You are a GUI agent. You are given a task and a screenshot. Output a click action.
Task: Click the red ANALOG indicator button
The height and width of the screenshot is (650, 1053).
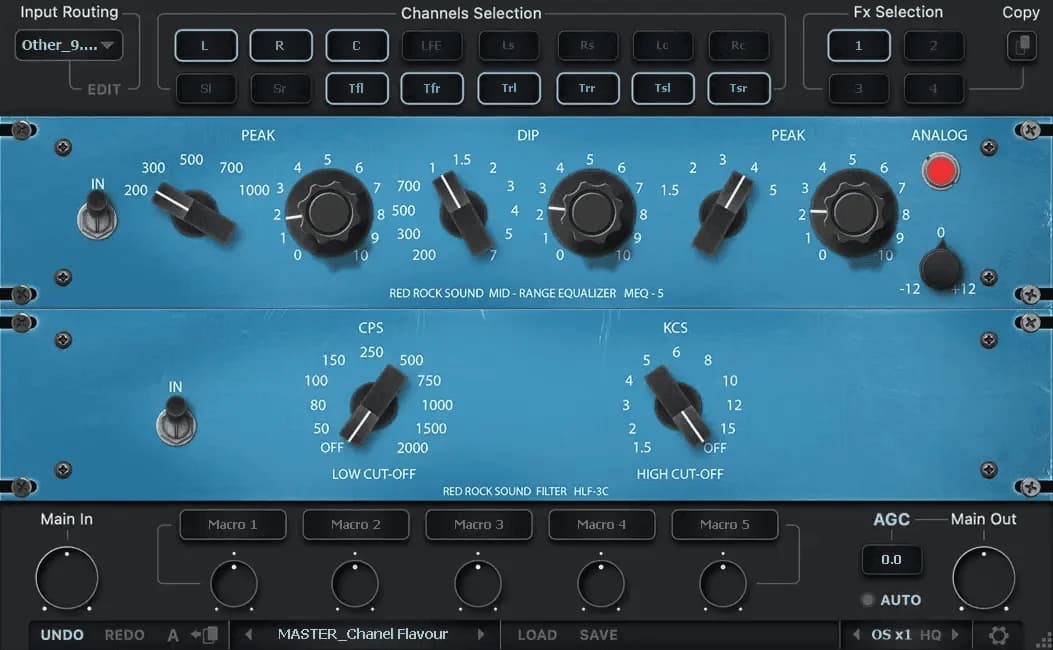pyautogui.click(x=939, y=172)
